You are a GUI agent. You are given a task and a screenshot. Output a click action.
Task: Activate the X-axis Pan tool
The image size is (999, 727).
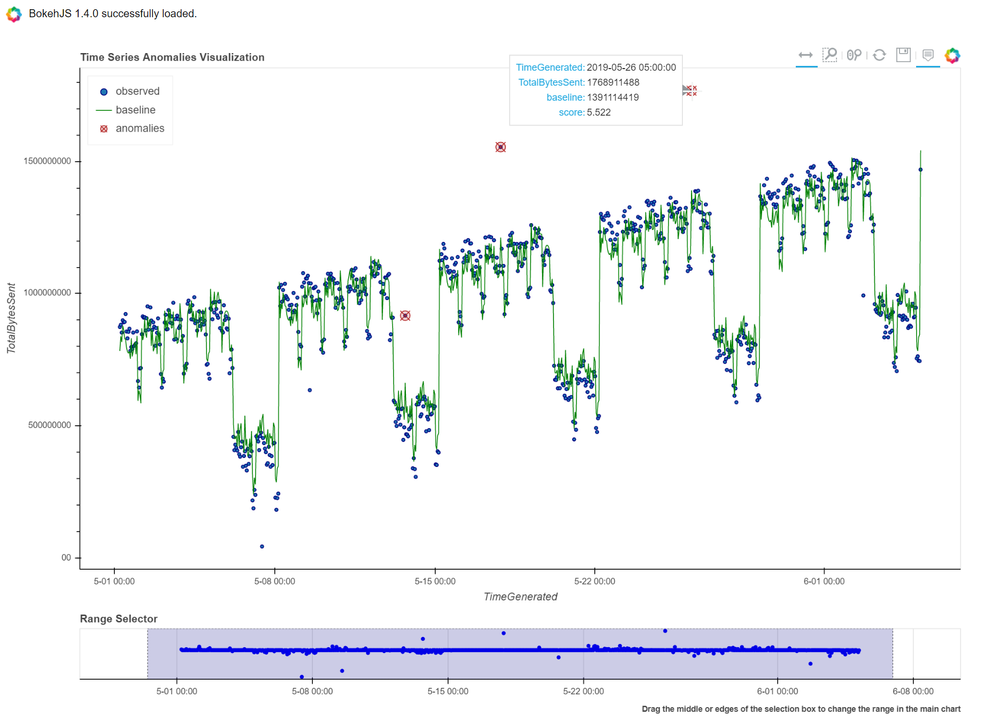(806, 55)
